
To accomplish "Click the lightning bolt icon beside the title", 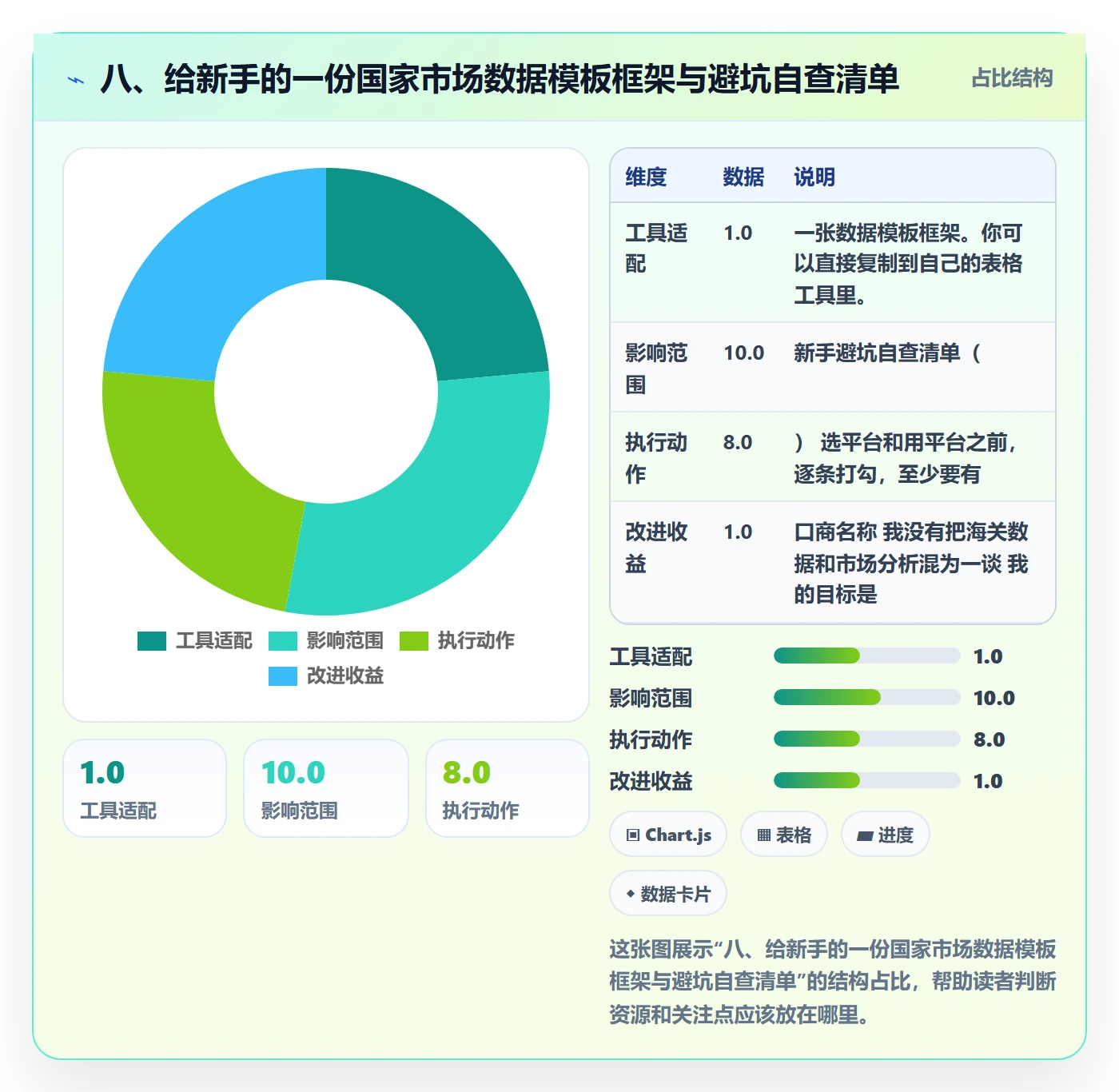I will pos(76,80).
